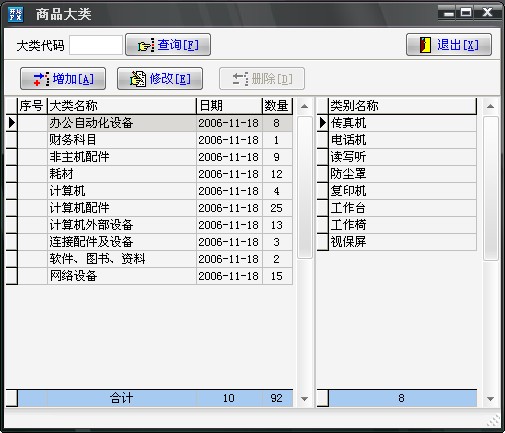Focus the 大类代码 code input field
Viewport: 505px width, 433px height.
tap(96, 45)
